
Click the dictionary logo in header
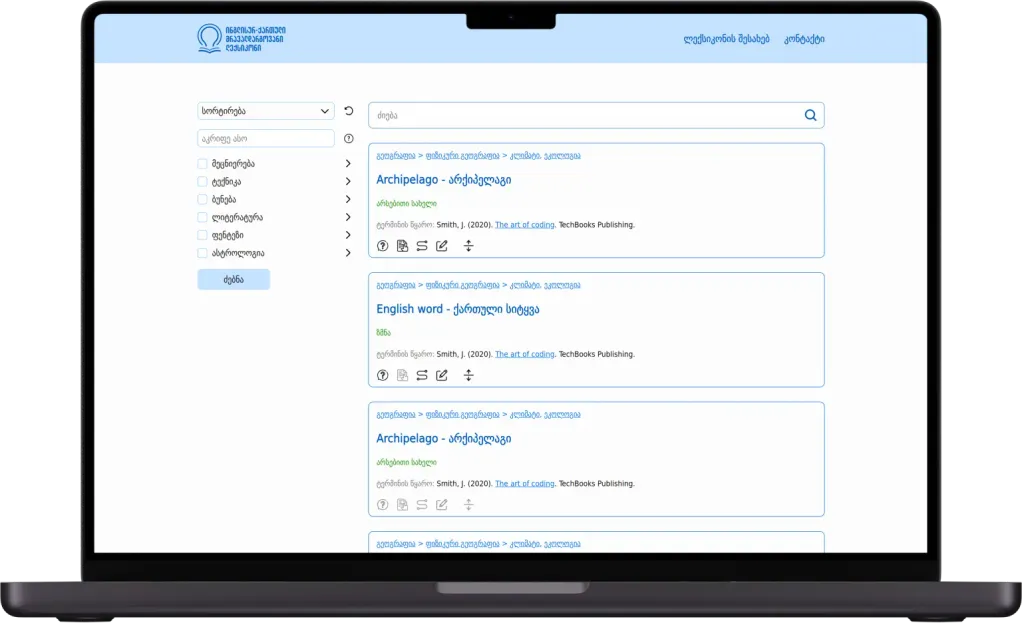241,39
